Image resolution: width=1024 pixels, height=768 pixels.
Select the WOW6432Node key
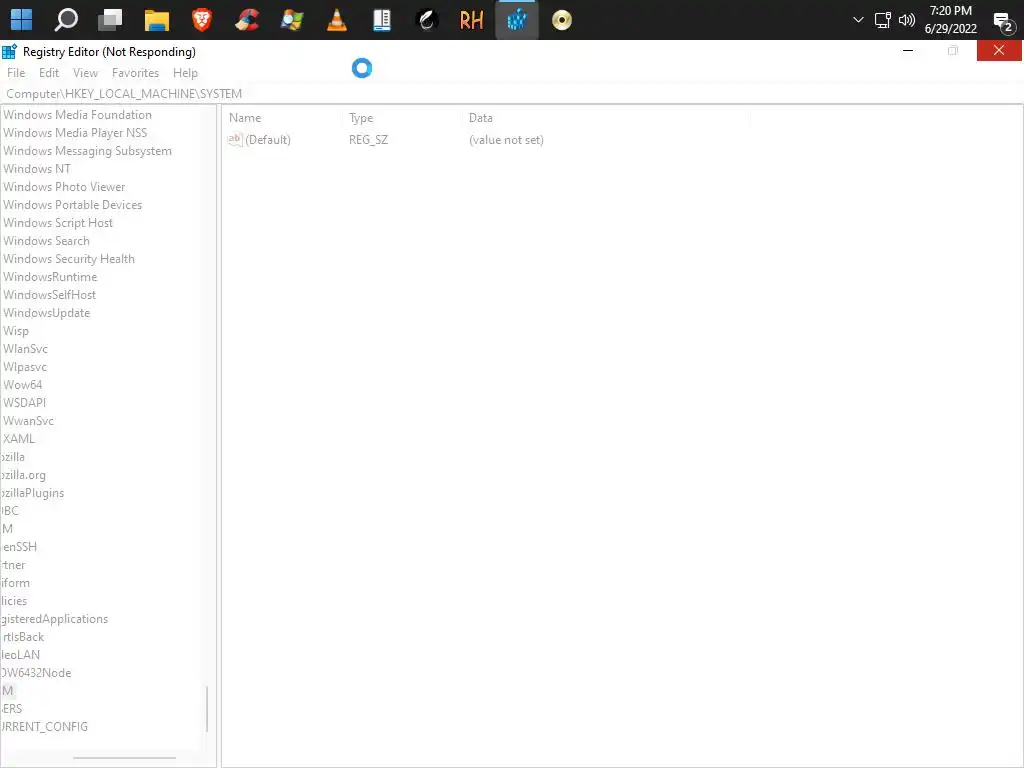coord(36,673)
